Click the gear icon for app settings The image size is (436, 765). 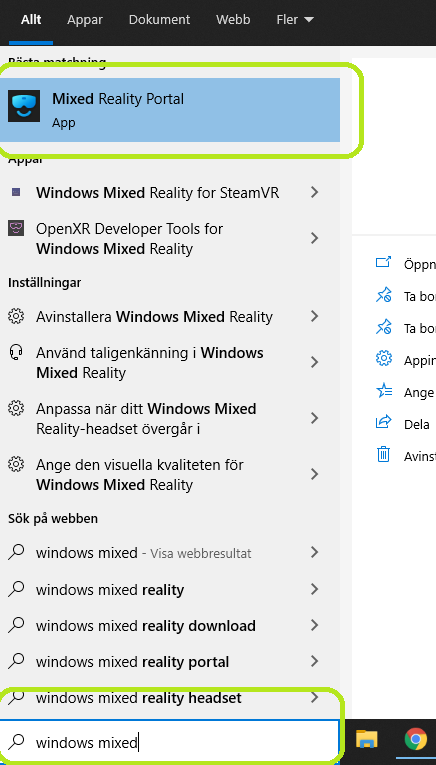[384, 359]
